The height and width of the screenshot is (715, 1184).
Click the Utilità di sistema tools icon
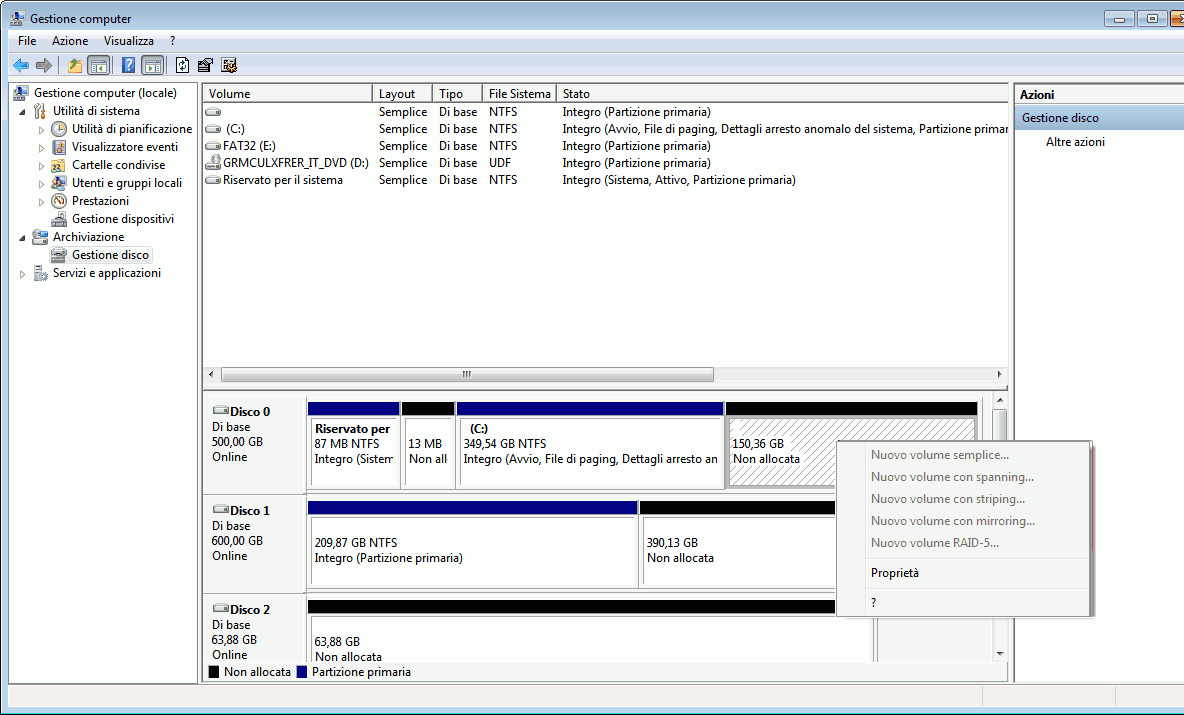coord(40,111)
